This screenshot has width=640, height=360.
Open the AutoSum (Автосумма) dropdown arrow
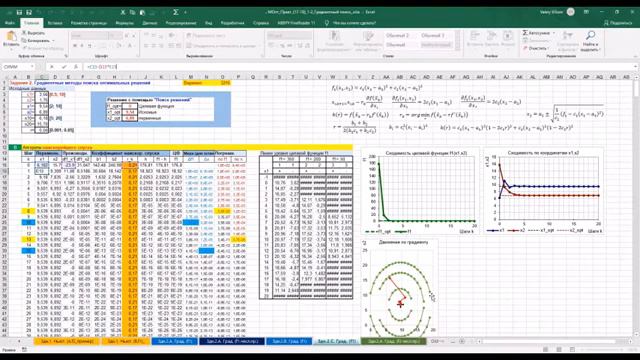pyautogui.click(x=553, y=33)
